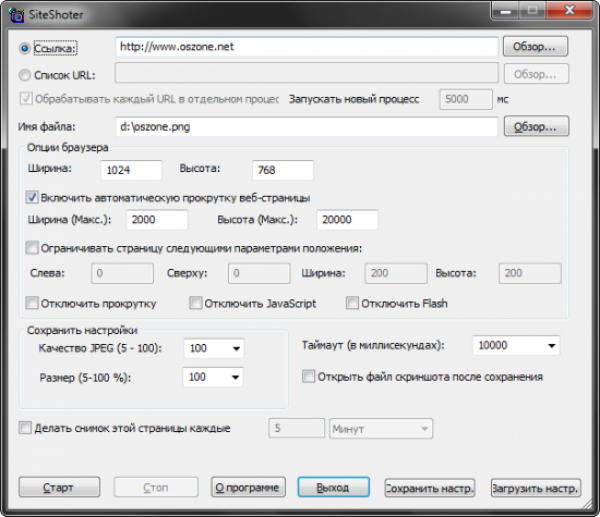Check Отключить прокрутку option
600x517 pixels.
[x=32, y=303]
